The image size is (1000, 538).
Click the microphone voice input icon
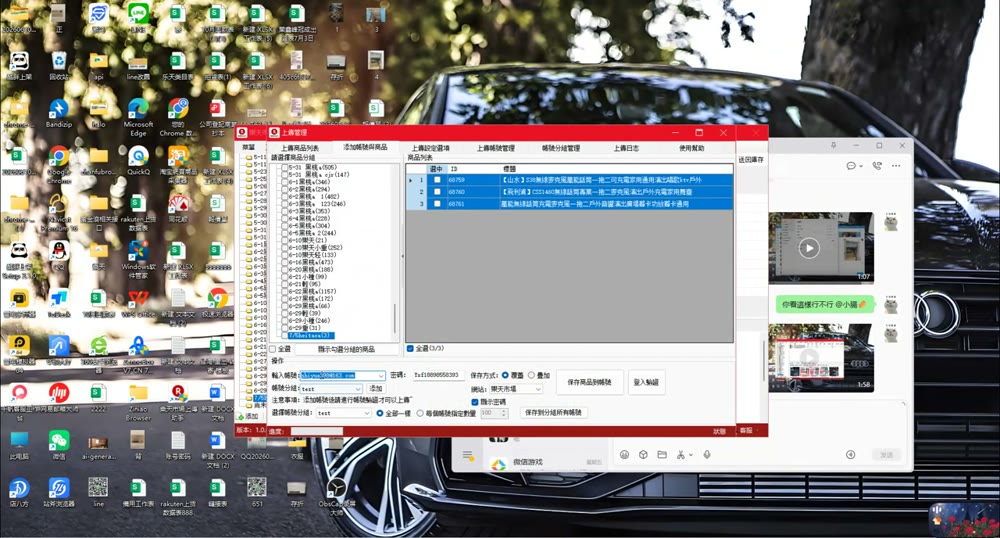[707, 454]
